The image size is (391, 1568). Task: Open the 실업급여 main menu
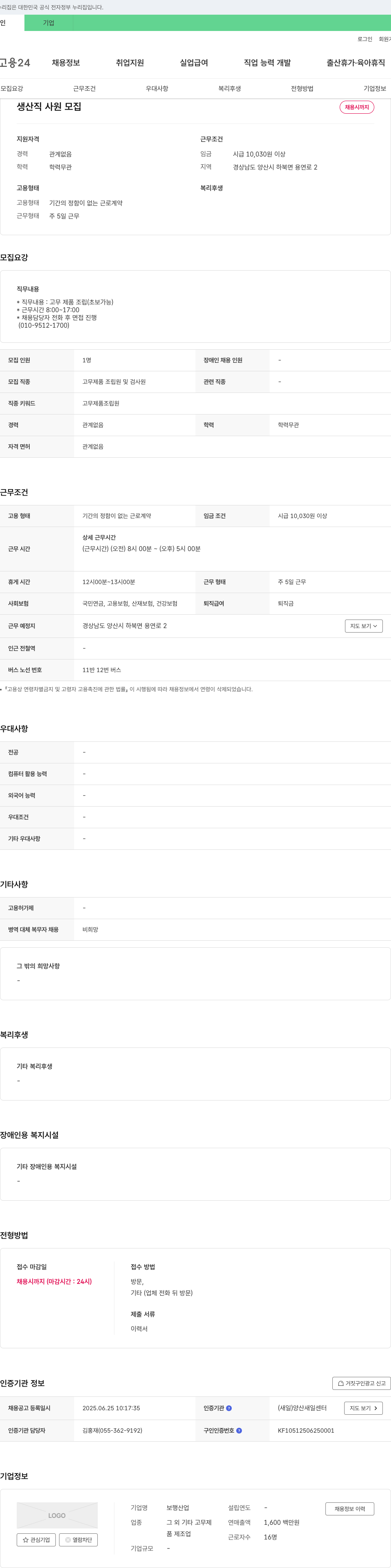(194, 63)
